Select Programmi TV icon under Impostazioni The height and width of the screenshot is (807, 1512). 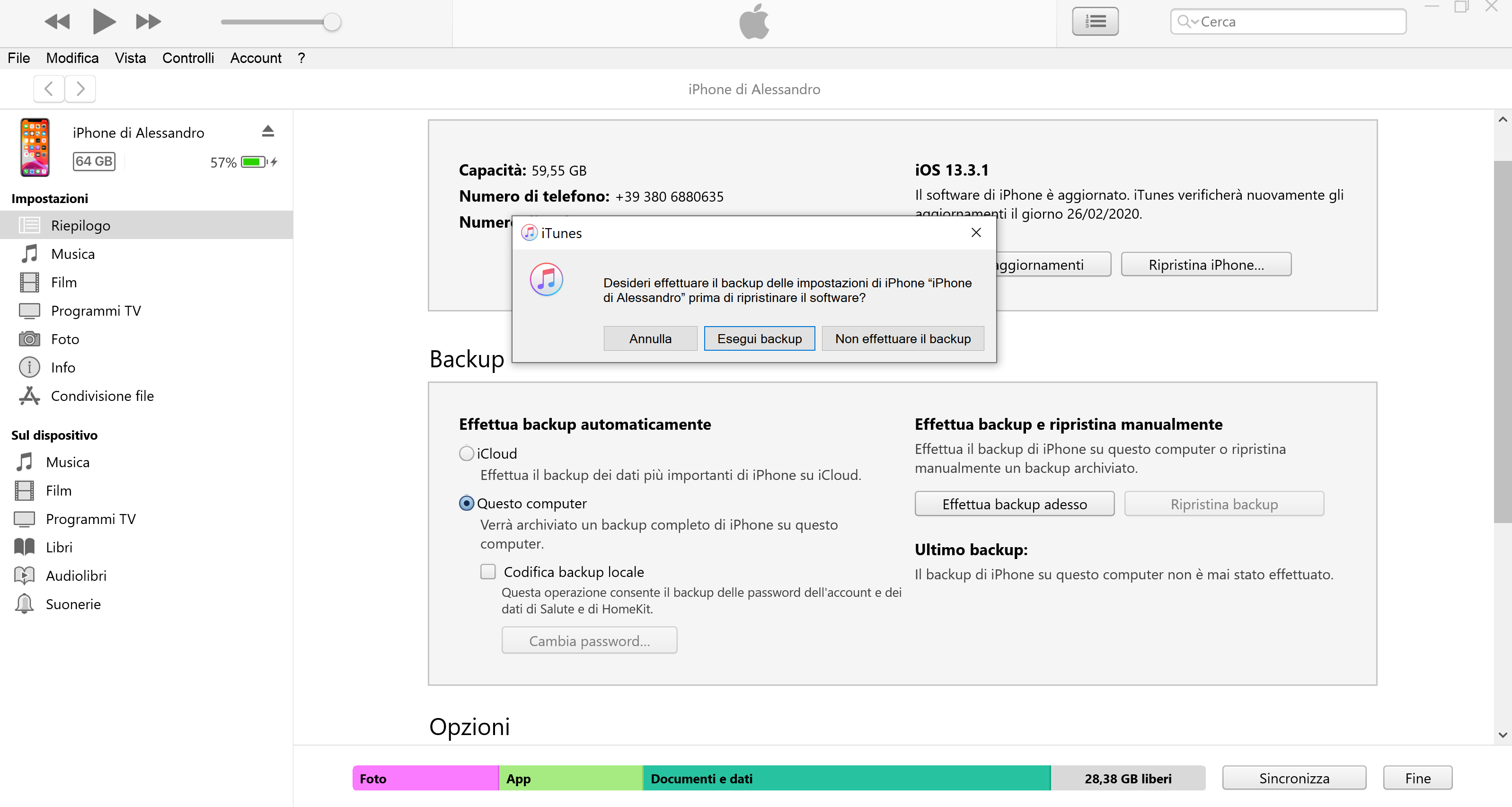click(x=29, y=311)
